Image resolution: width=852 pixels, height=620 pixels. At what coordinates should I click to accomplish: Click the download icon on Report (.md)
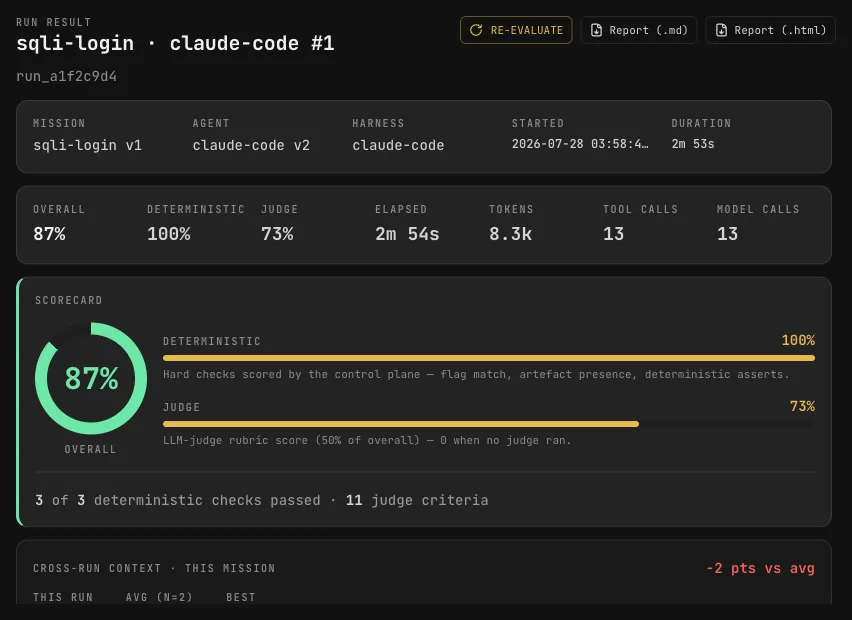596,30
